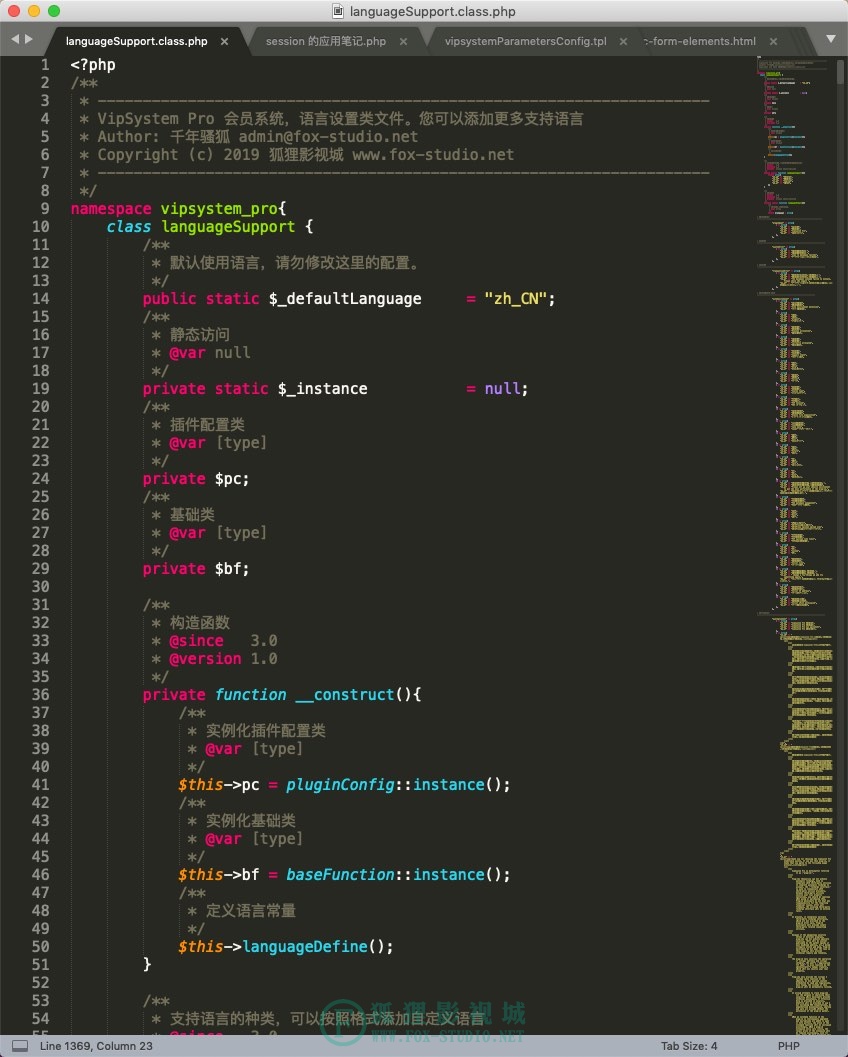Close the form-elements.html tab

pos(774,42)
